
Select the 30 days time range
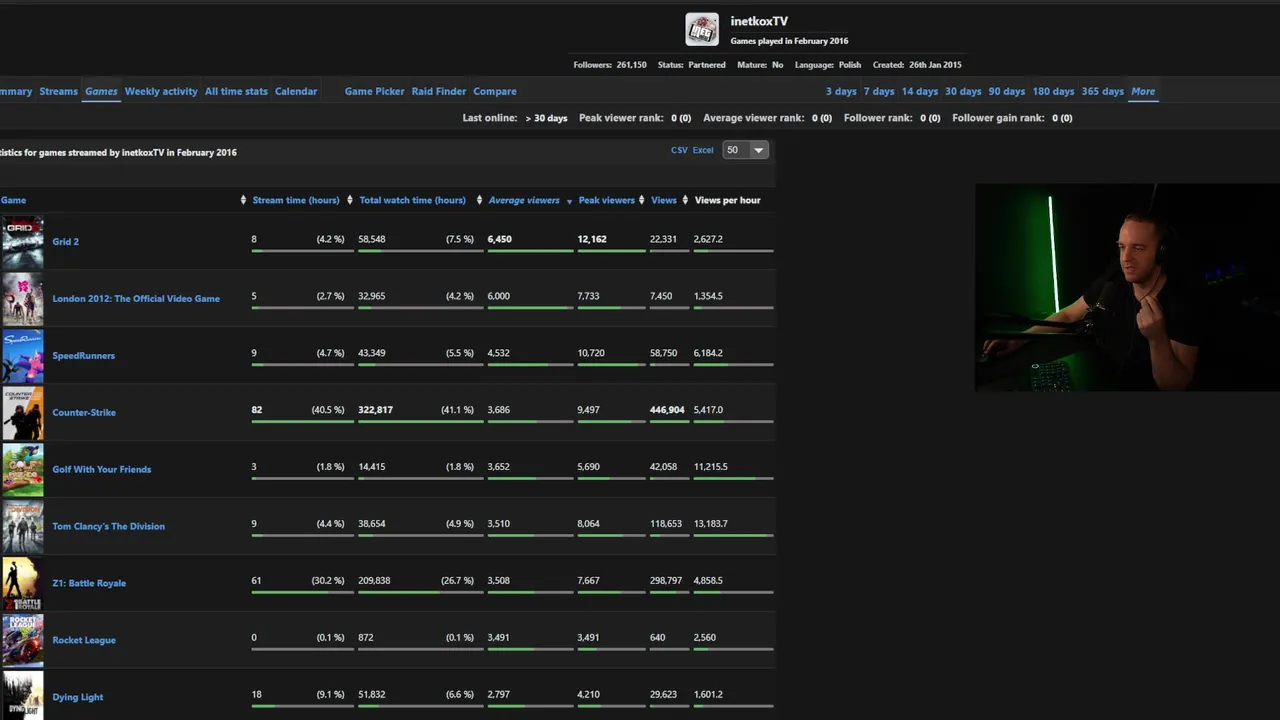tap(963, 91)
